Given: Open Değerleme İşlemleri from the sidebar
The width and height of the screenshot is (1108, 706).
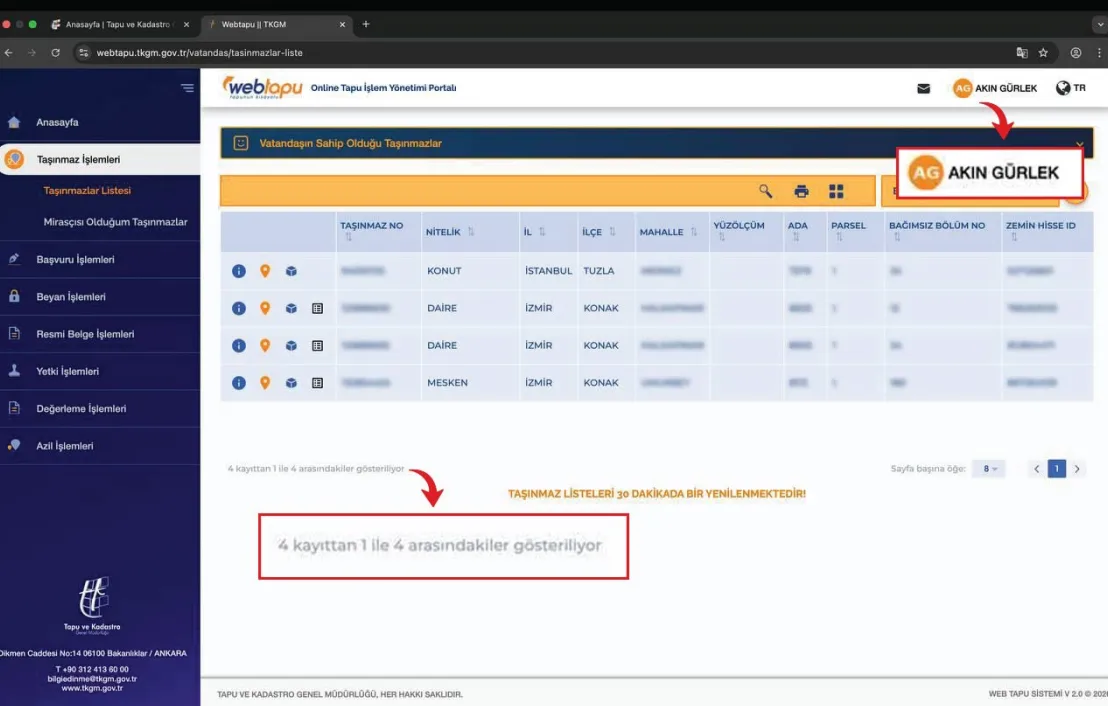Looking at the screenshot, I should point(80,408).
